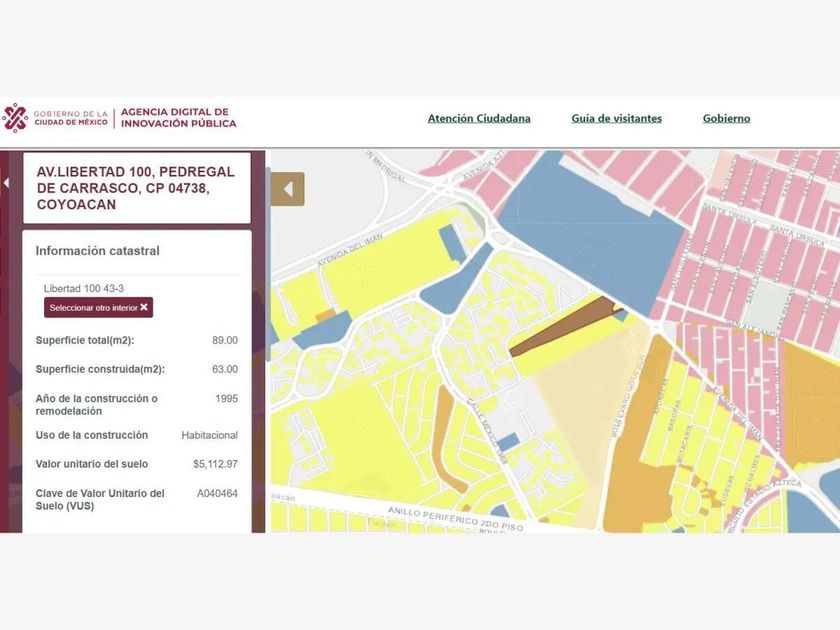The width and height of the screenshot is (840, 630).
Task: Click the Valor unitario del suelo label
Action: (x=92, y=464)
